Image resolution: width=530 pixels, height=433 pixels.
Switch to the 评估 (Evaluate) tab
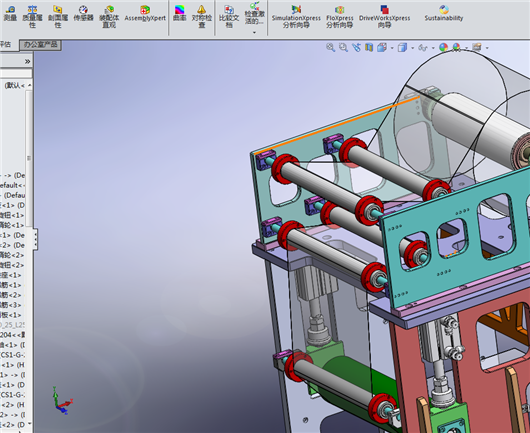point(5,45)
